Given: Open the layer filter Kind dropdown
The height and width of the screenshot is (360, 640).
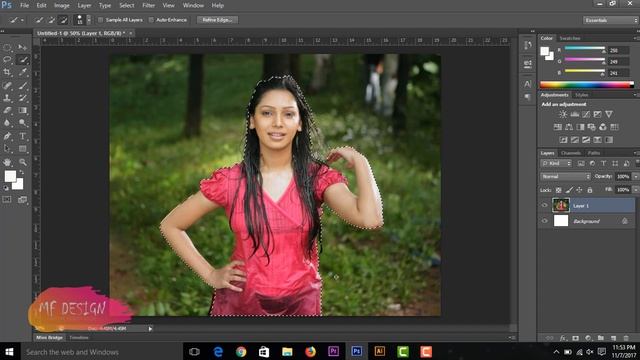Looking at the screenshot, I should (556, 163).
